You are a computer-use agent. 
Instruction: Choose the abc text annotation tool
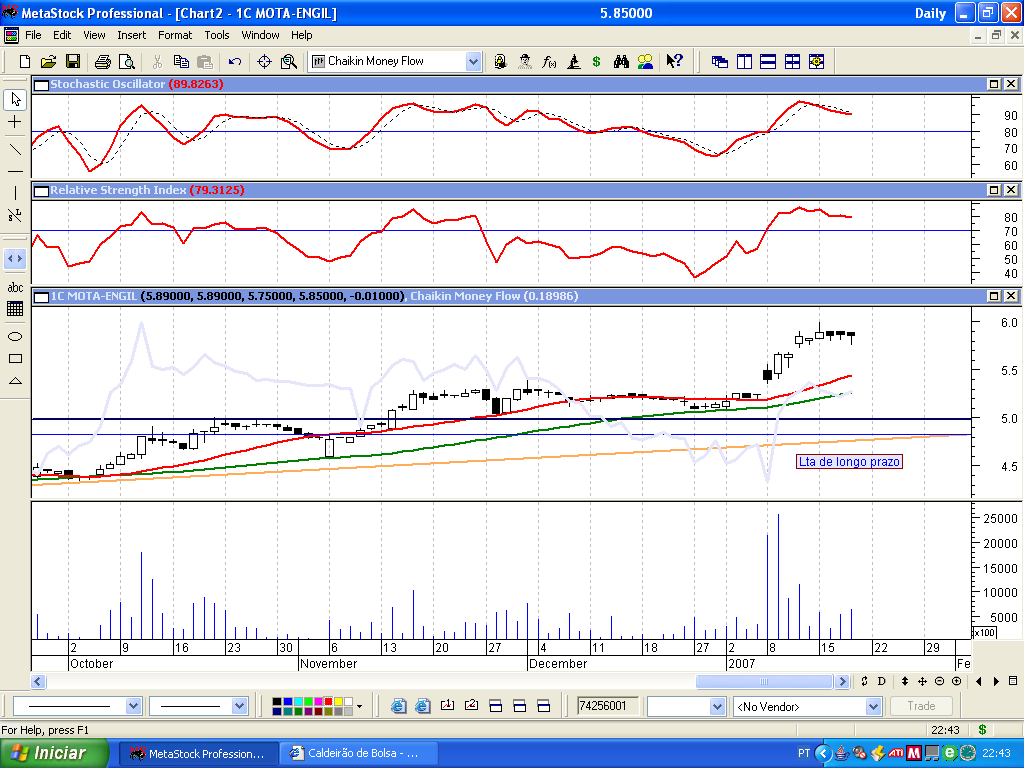15,287
